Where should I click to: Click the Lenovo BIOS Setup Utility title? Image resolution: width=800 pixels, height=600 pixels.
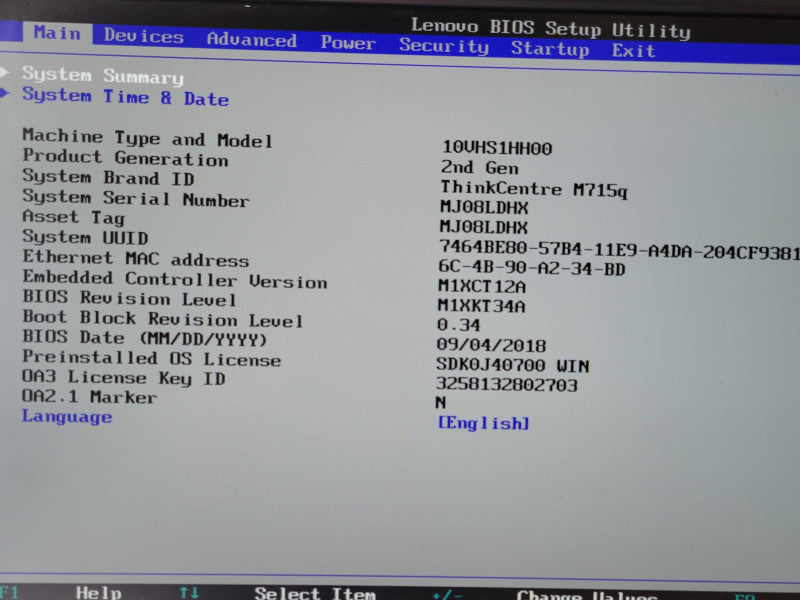click(x=551, y=28)
